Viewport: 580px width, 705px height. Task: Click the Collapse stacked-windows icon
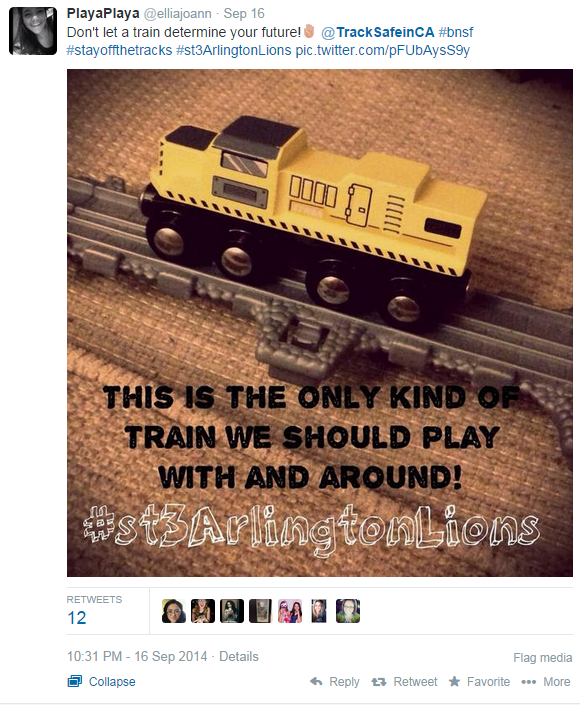tap(75, 682)
